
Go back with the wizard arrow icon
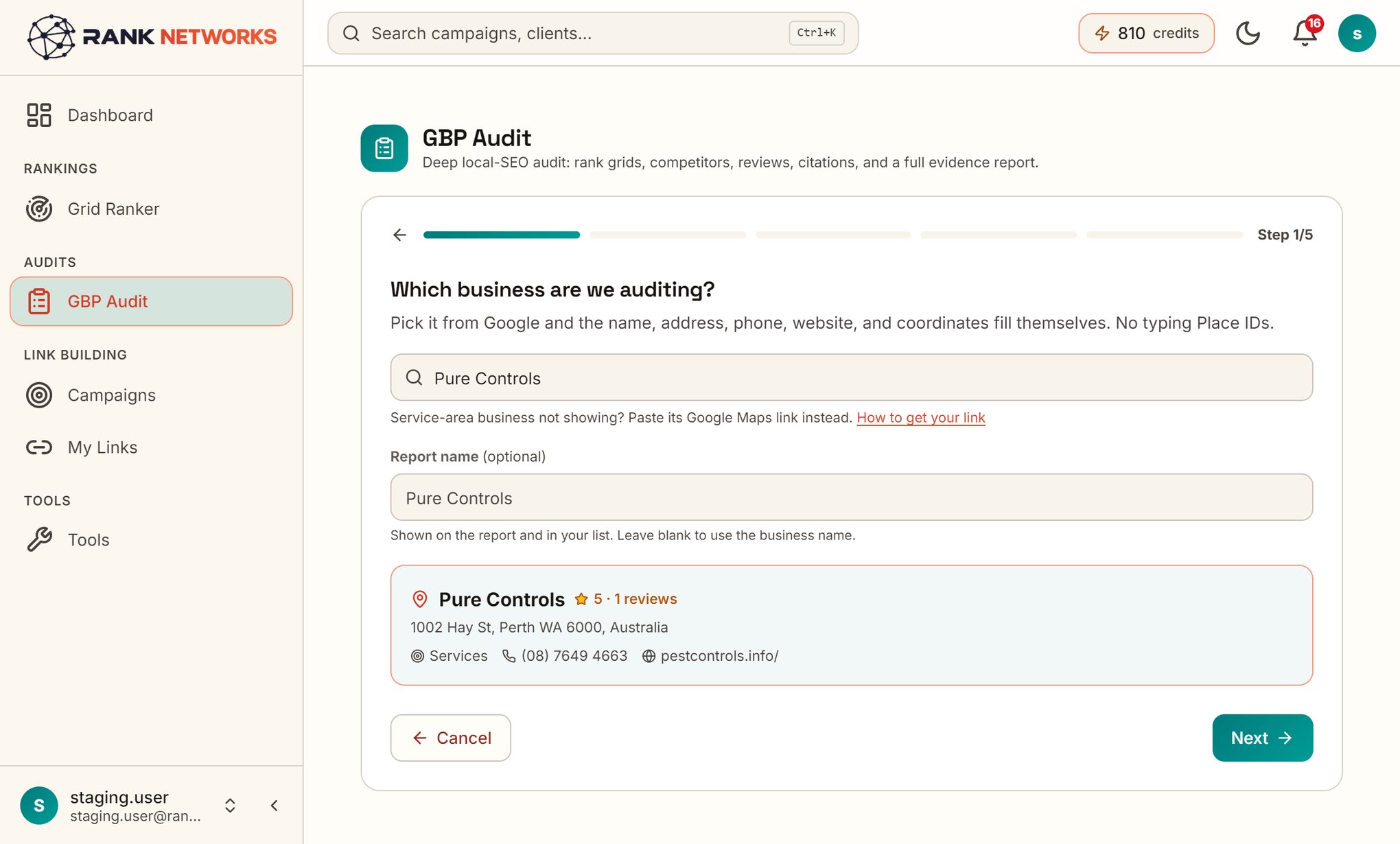click(399, 235)
